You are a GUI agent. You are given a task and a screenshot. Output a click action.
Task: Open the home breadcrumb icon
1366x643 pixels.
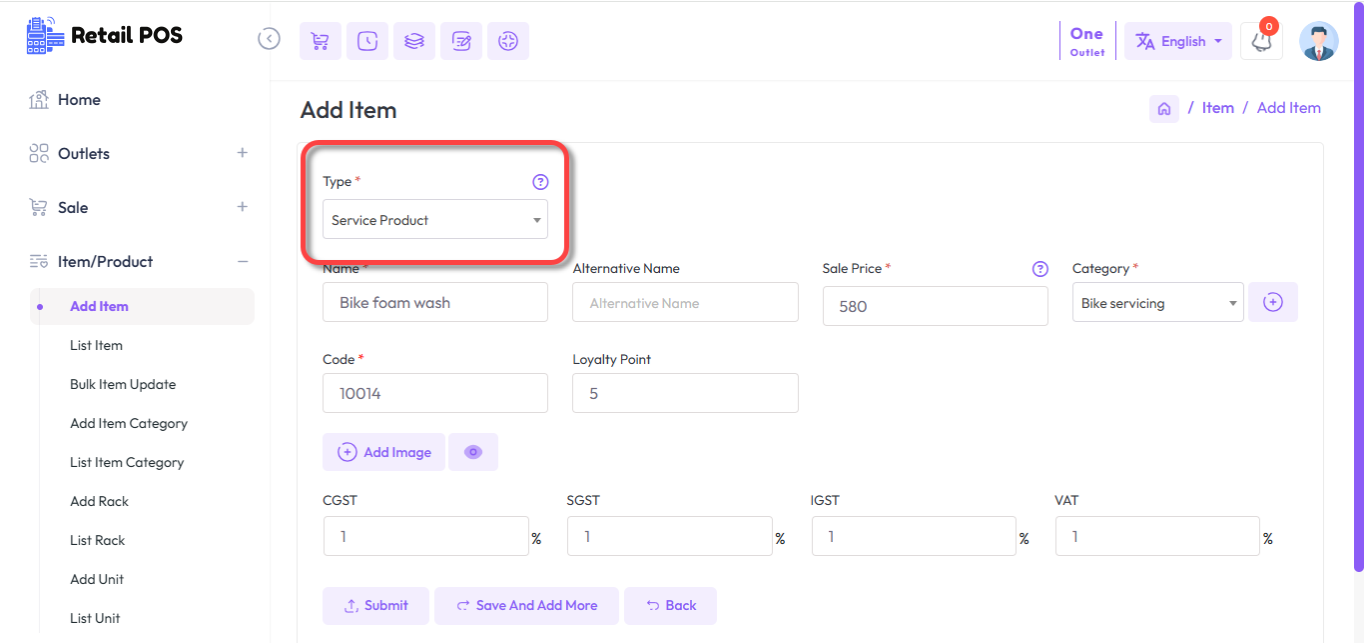(x=1163, y=107)
